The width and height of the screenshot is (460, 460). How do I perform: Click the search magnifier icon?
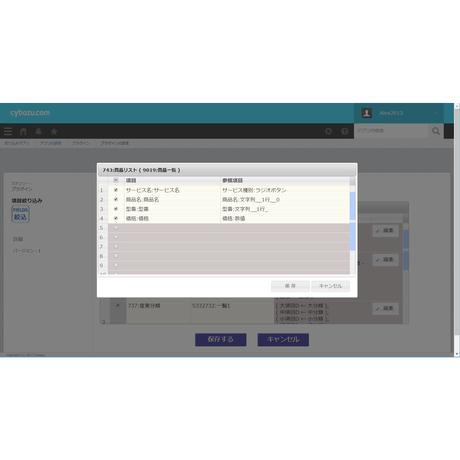click(436, 131)
